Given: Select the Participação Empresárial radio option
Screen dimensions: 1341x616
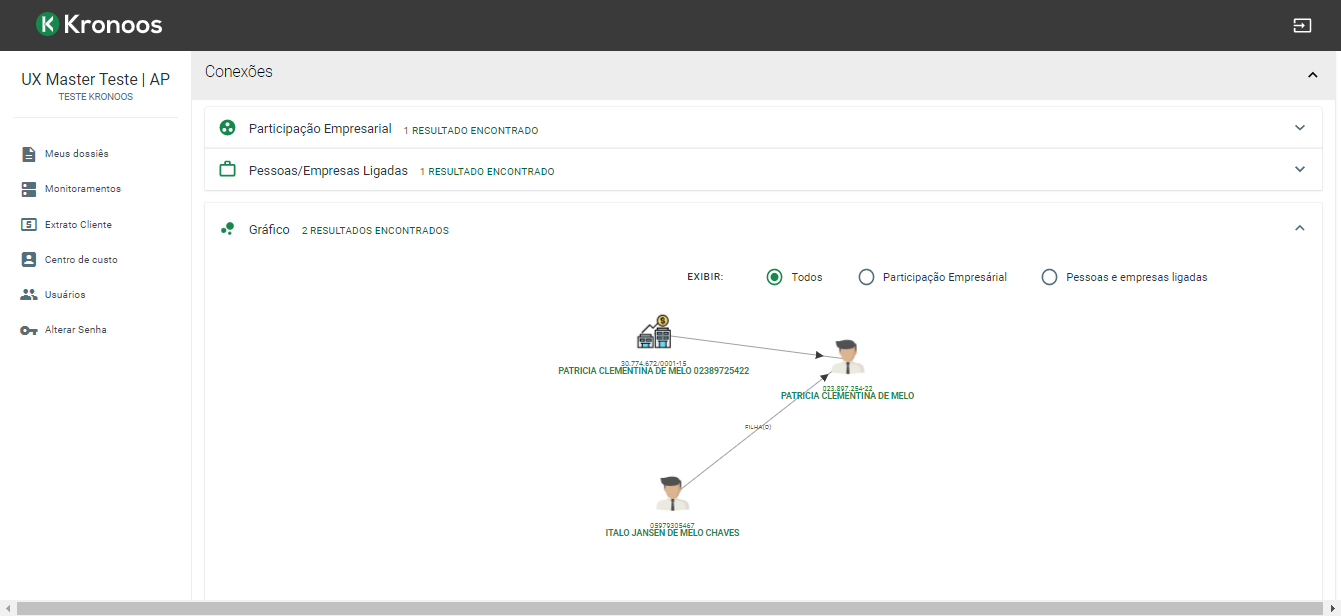Looking at the screenshot, I should (866, 277).
